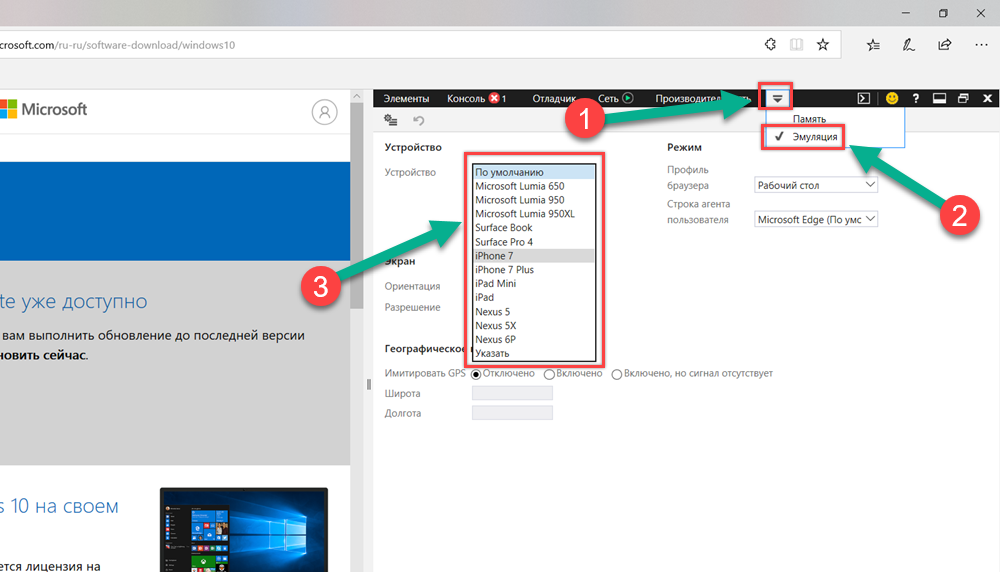This screenshot has height=572, width=1000.
Task: Close the DevTools panel
Action: [x=987, y=98]
